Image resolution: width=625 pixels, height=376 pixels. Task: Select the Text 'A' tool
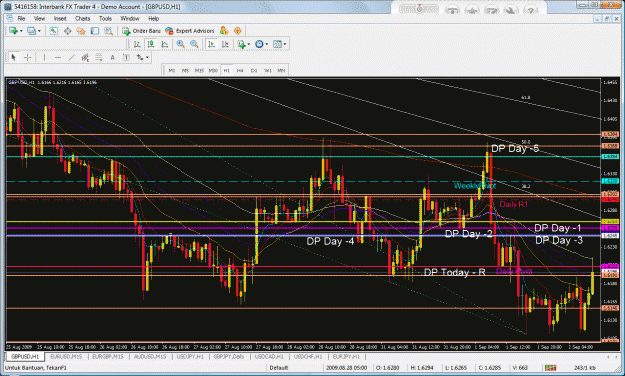[112, 58]
